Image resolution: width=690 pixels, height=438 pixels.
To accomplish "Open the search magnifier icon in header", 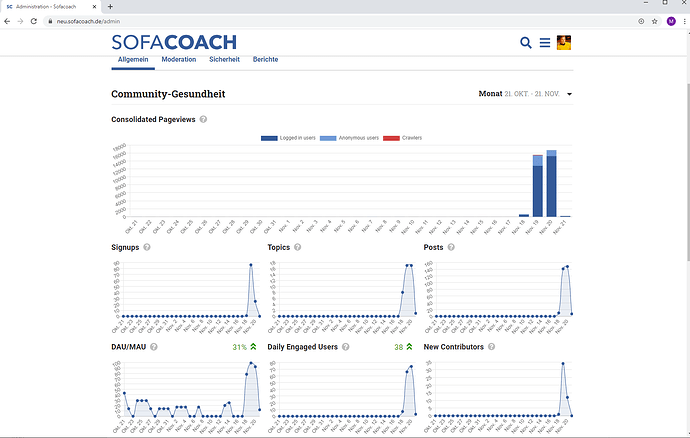I will point(526,43).
